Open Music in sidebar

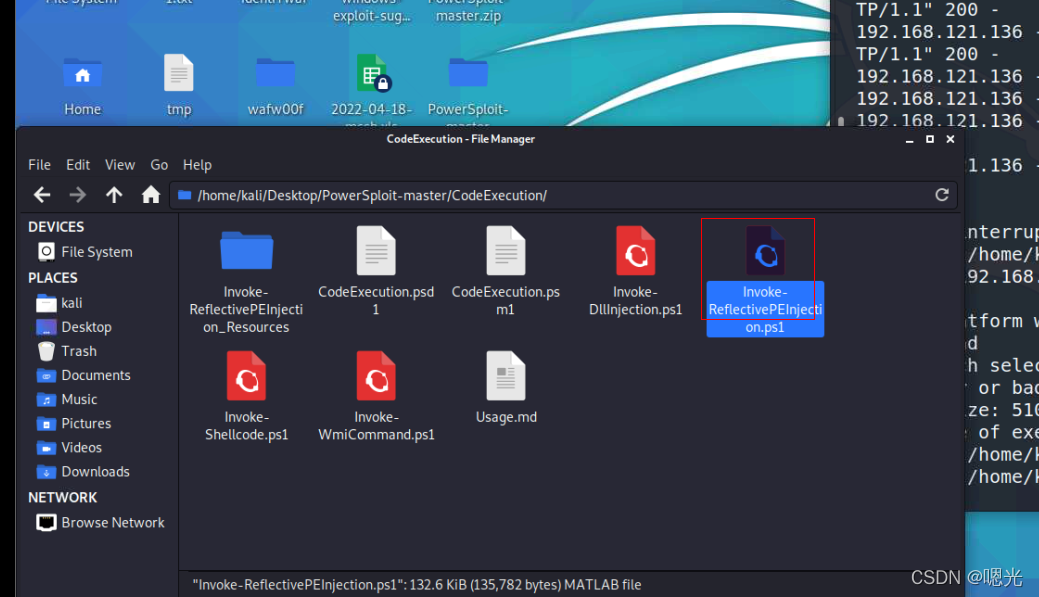point(67,399)
